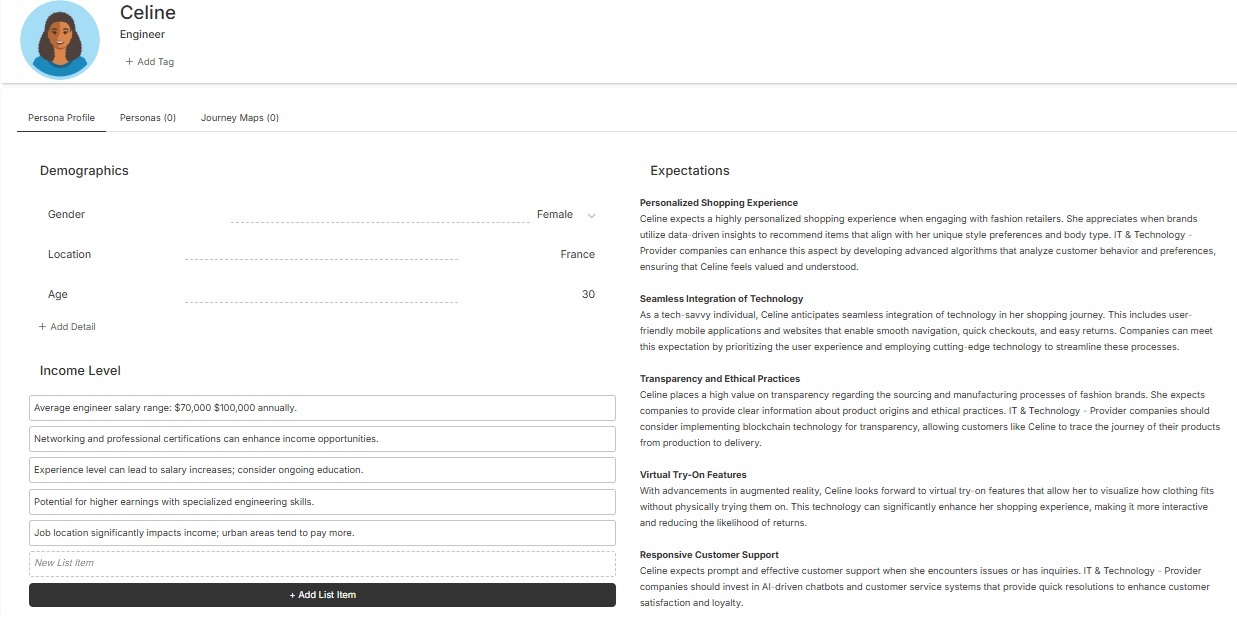This screenshot has width=1237, height=624.
Task: Click the persona name Celine
Action: click(148, 13)
